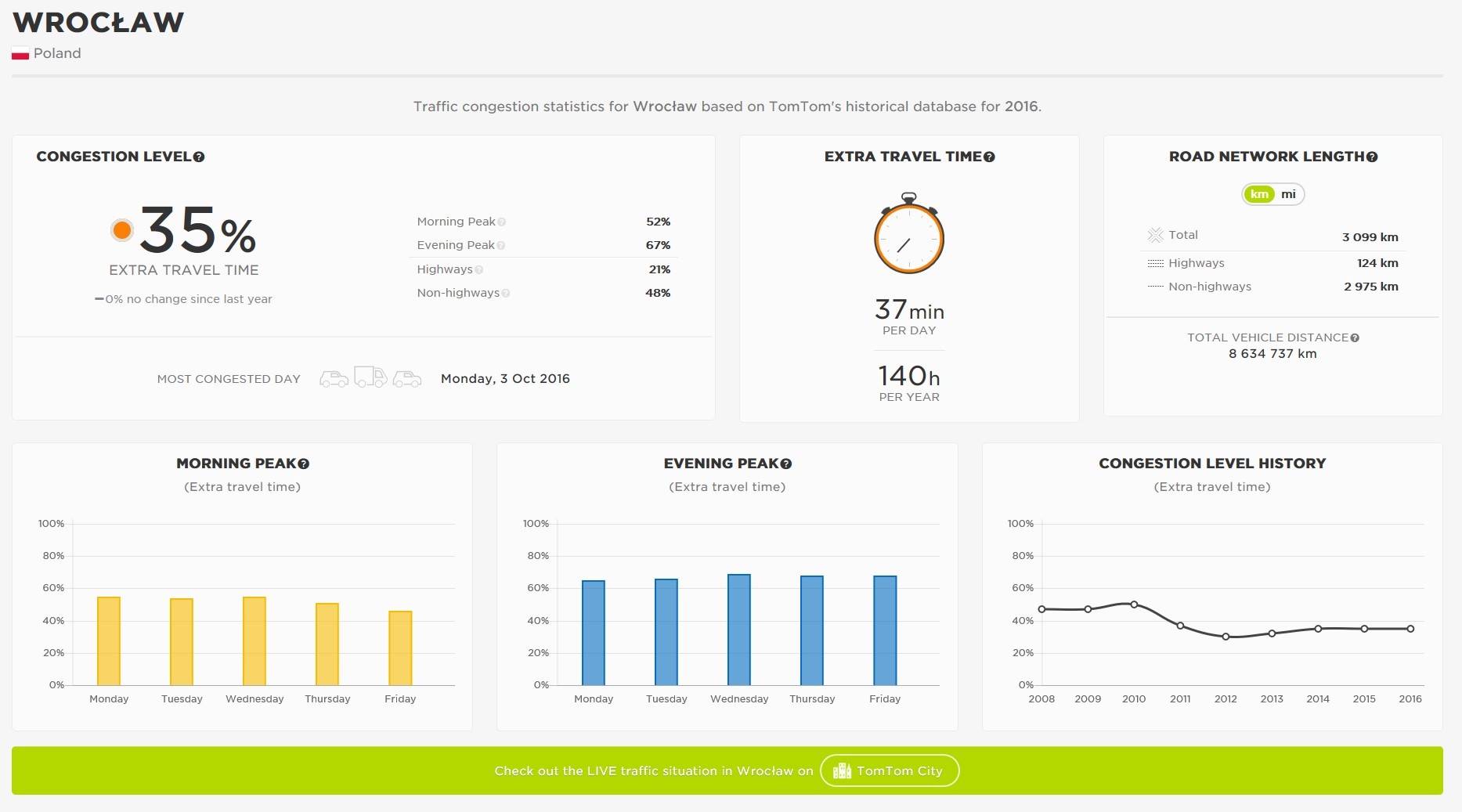Click the Non-highways 48% value
The image size is (1462, 812).
click(x=658, y=294)
